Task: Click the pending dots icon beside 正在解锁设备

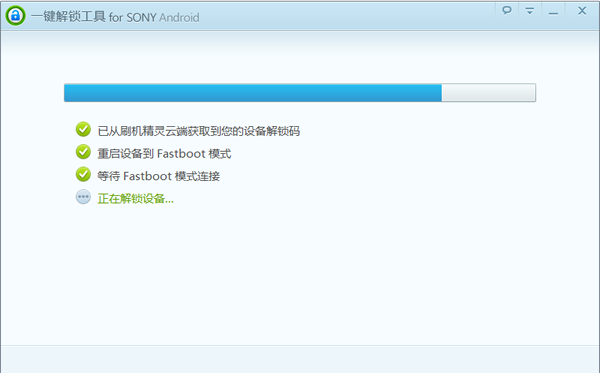Action: click(83, 197)
